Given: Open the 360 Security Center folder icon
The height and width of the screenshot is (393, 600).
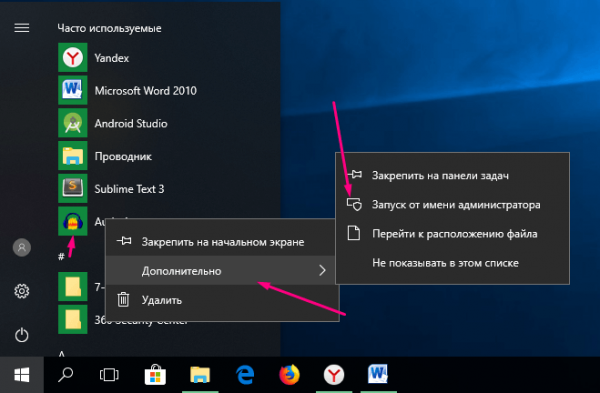Looking at the screenshot, I should pyautogui.click(x=73, y=320).
